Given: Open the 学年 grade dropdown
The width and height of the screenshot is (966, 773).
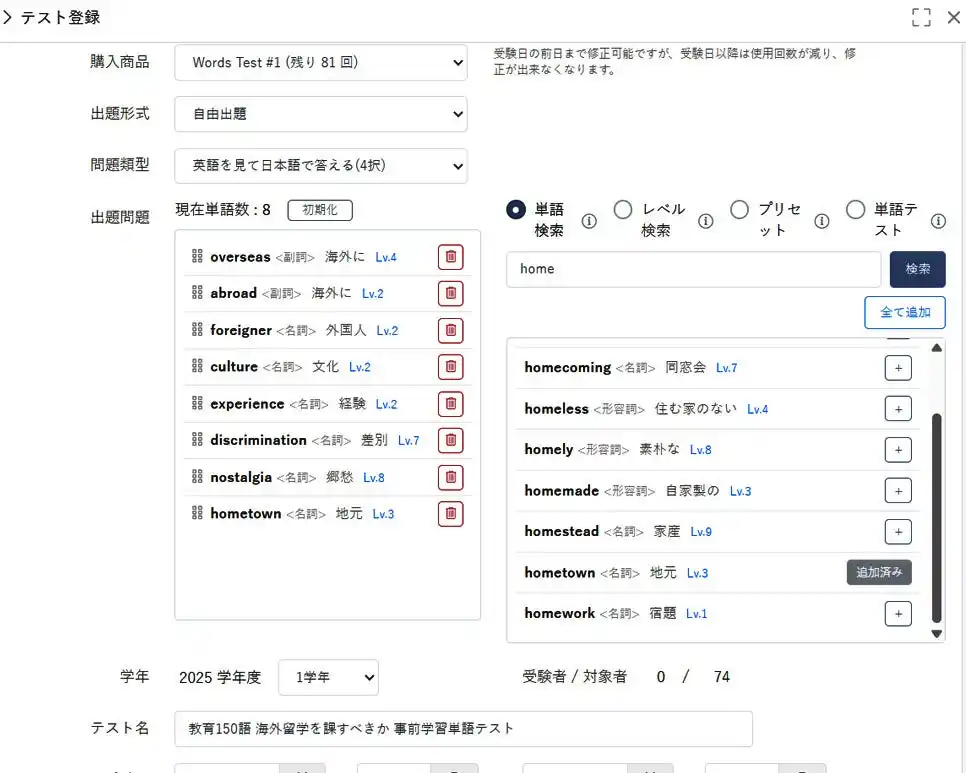Looking at the screenshot, I should point(328,677).
